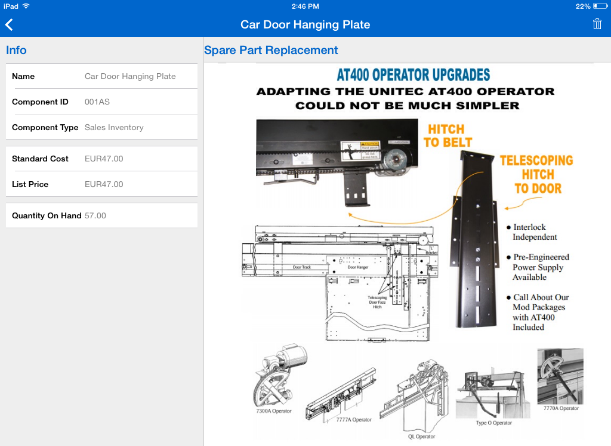
Task: Edit the List Price EUR47.00 field
Action: tap(104, 184)
